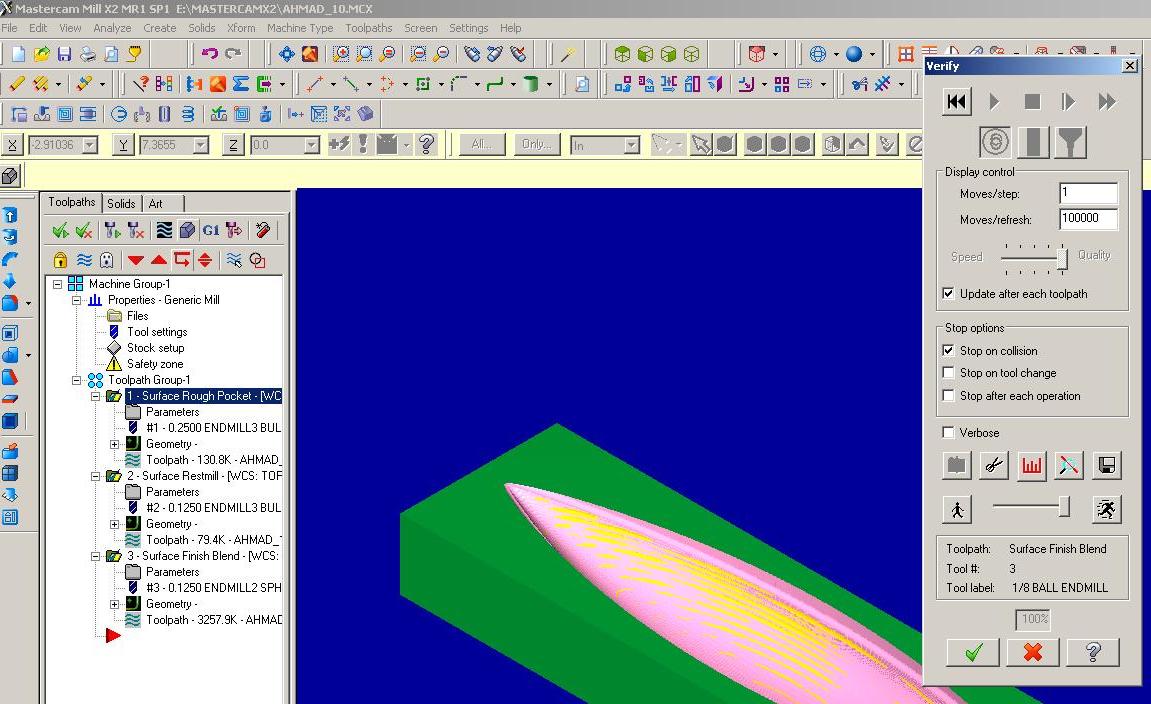
Task: Click the Help question mark button in Verify
Action: click(1093, 652)
